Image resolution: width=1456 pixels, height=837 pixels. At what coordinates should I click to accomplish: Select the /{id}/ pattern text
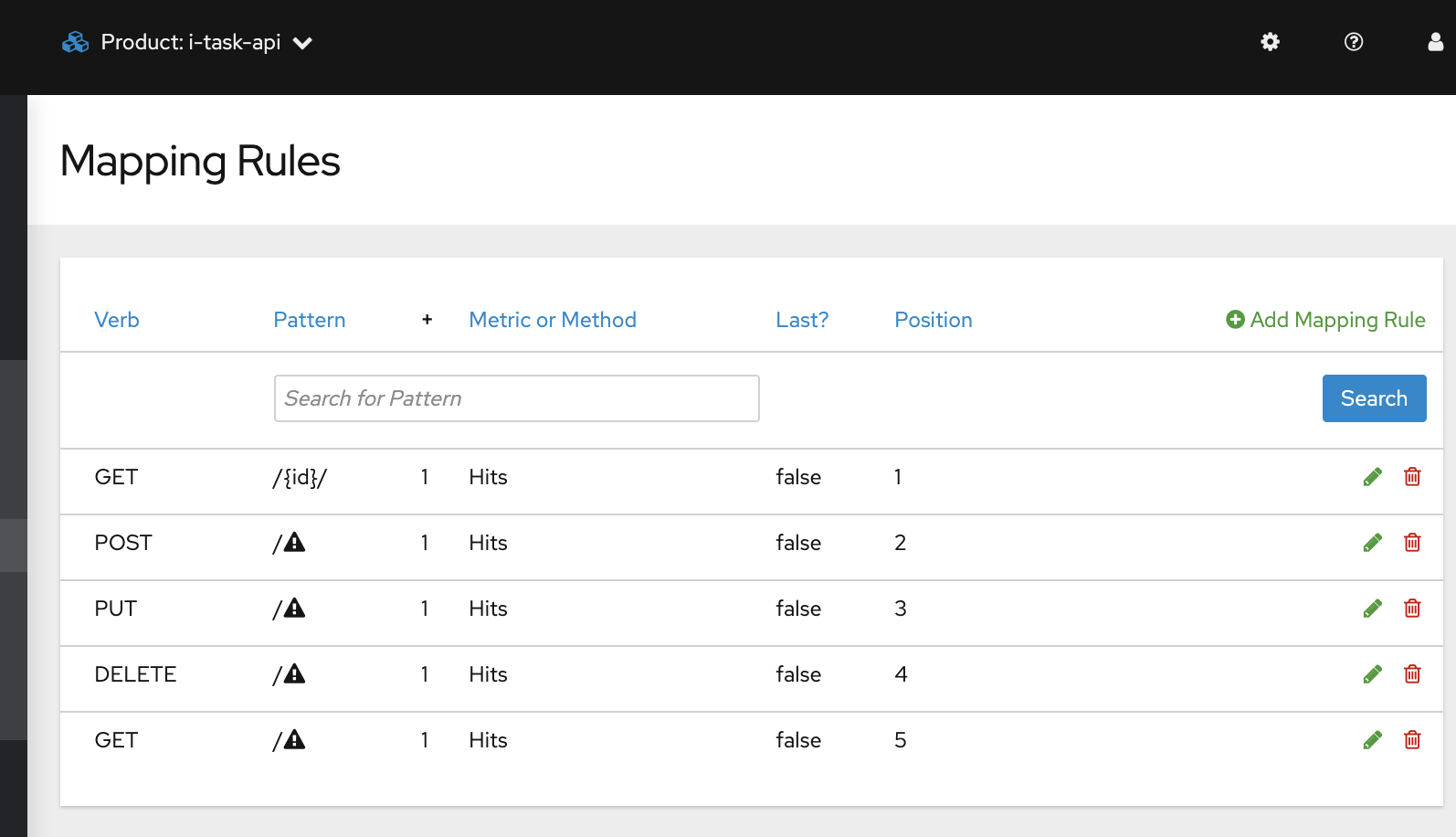(x=300, y=477)
